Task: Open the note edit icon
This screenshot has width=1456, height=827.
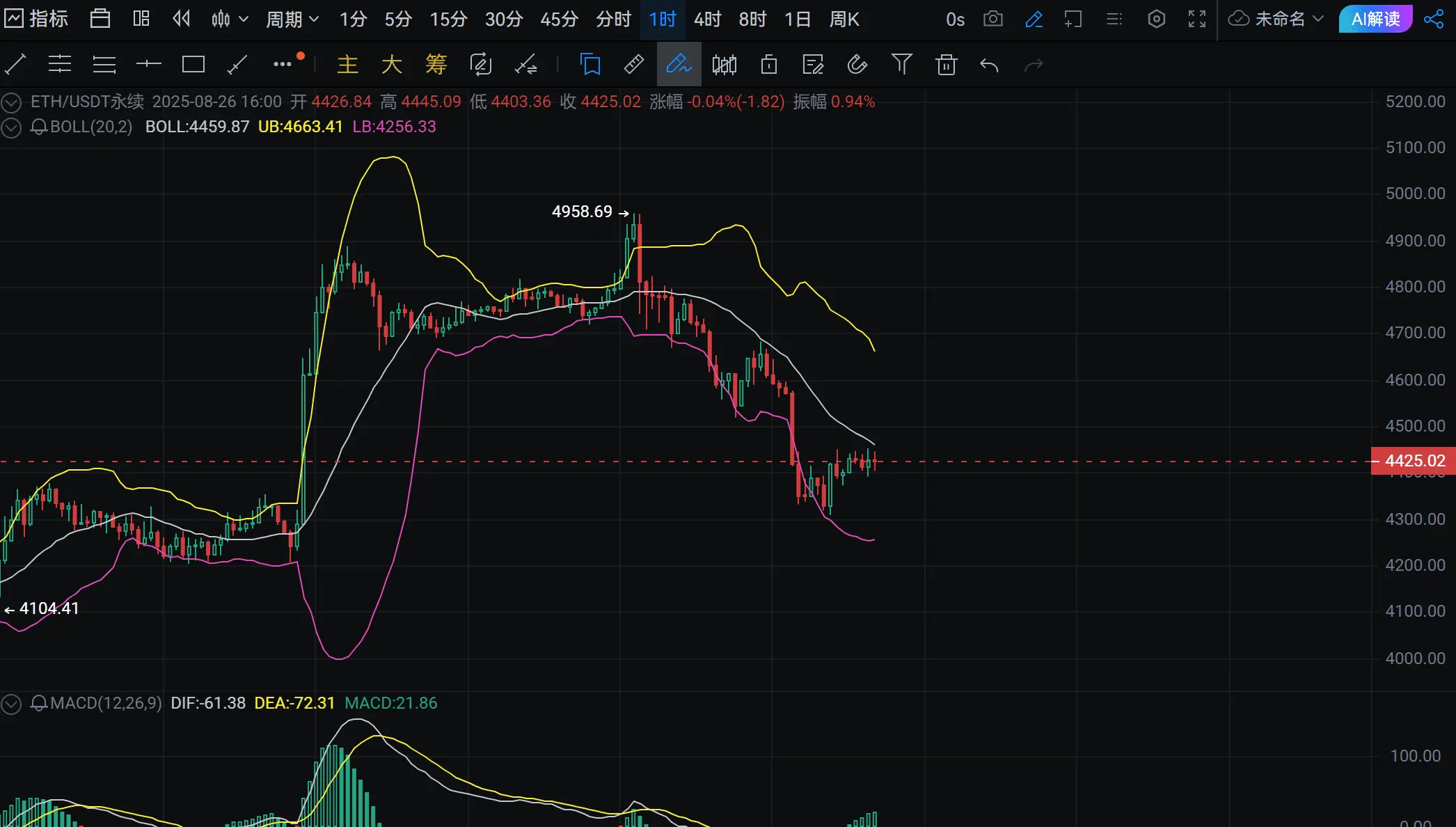Action: [813, 65]
